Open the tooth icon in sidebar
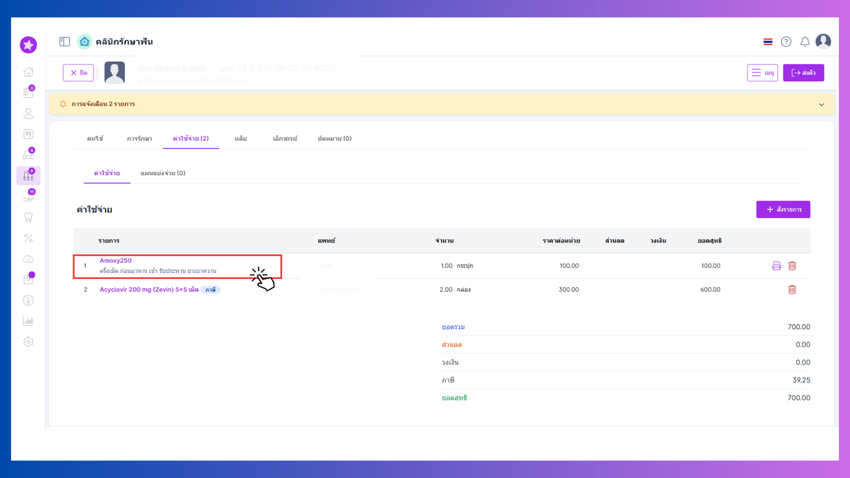Screen dimensions: 850x478 pos(28,217)
